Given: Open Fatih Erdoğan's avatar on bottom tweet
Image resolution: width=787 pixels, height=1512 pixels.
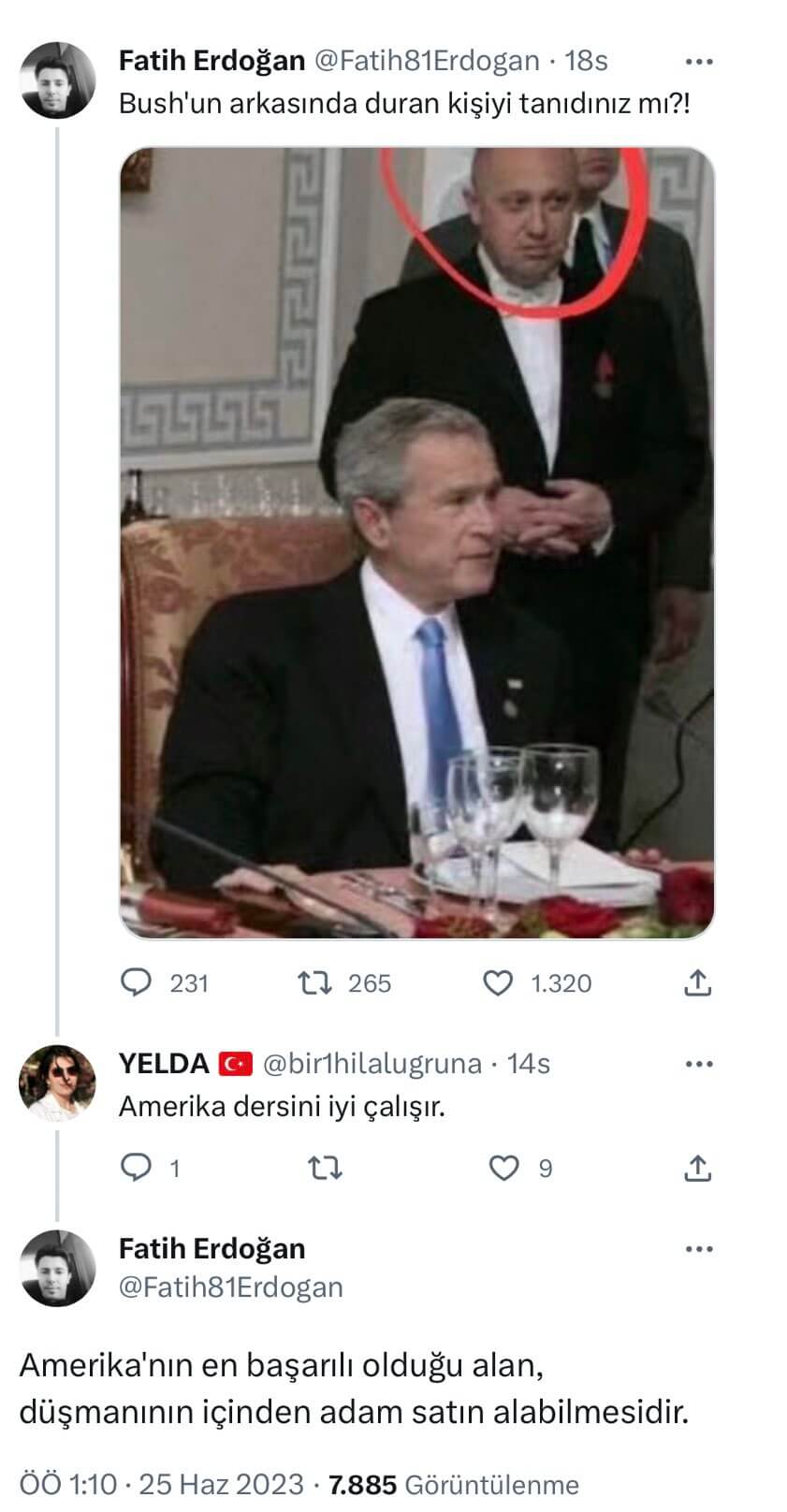Looking at the screenshot, I should (58, 1268).
